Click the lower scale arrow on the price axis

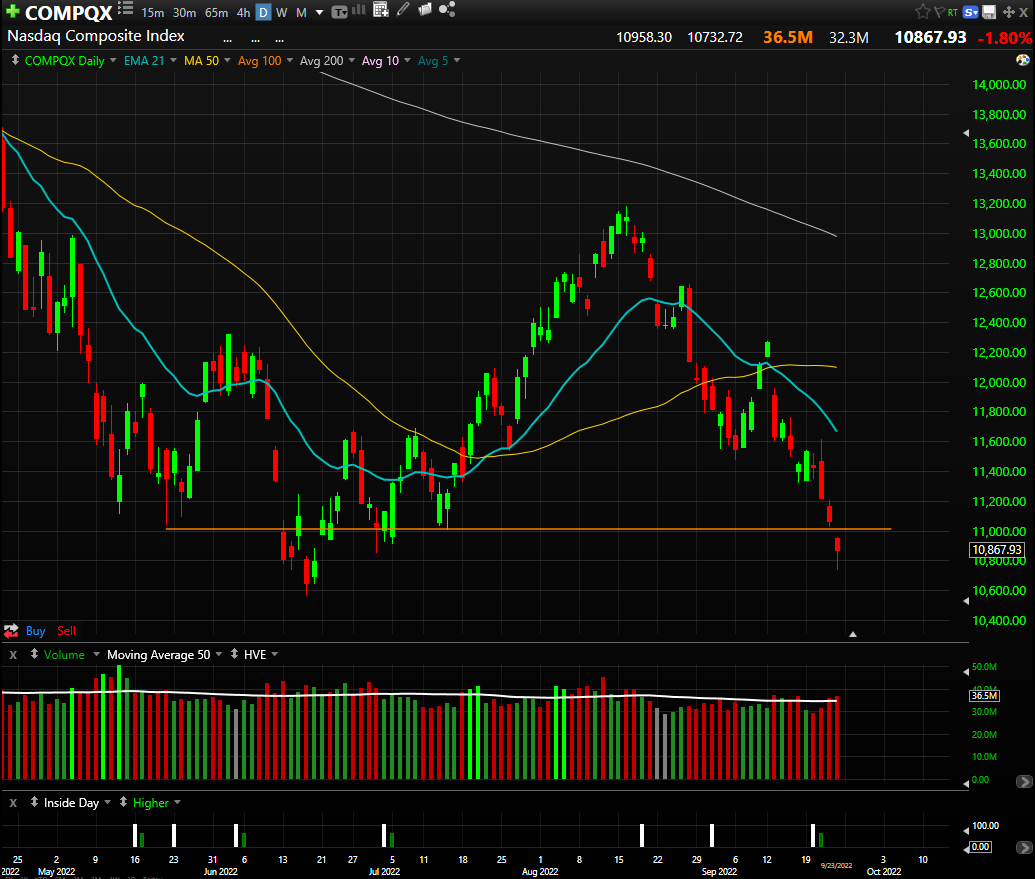966,601
